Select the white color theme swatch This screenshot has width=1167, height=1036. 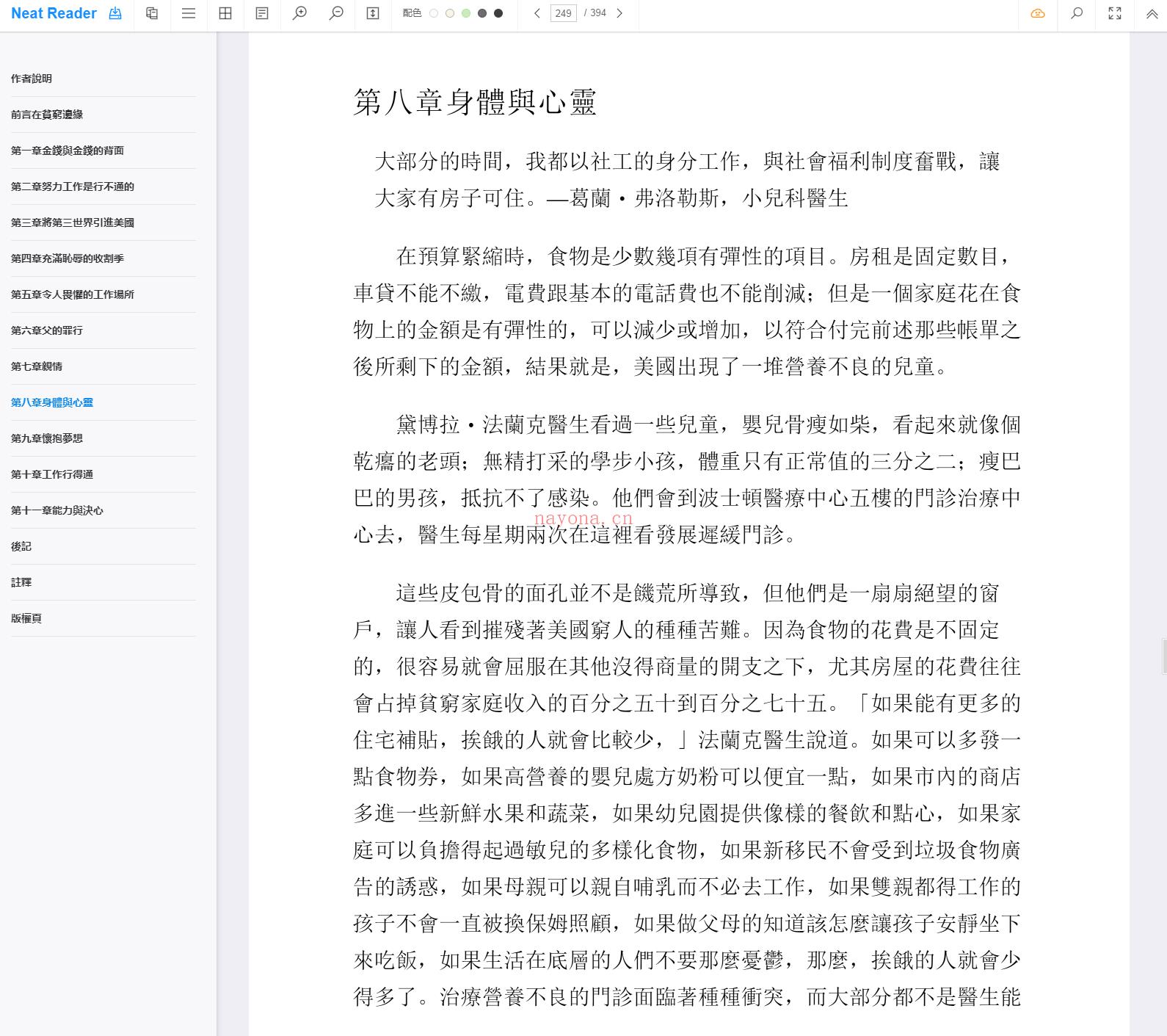click(434, 13)
